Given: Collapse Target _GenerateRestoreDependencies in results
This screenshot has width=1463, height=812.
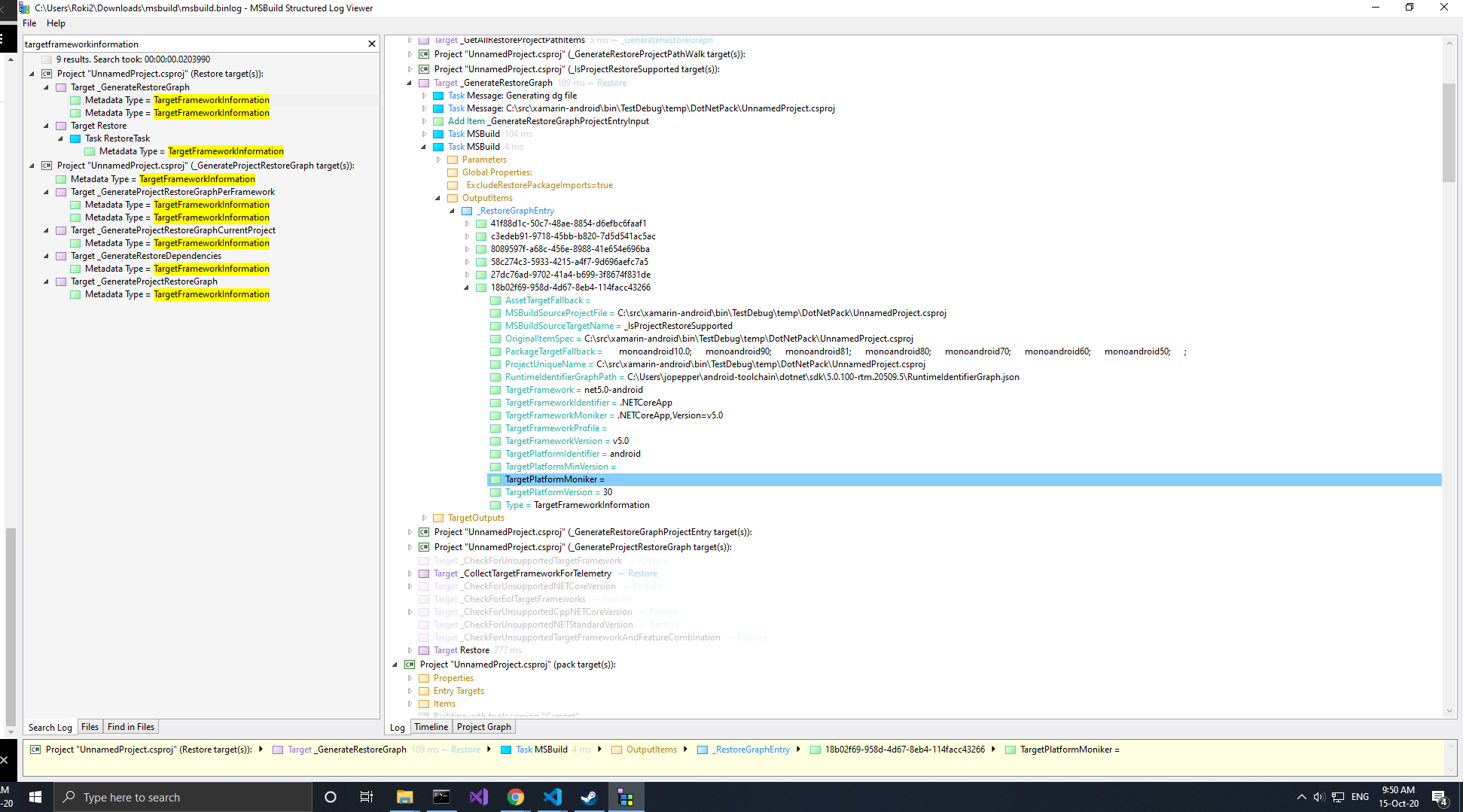Looking at the screenshot, I should pos(46,256).
